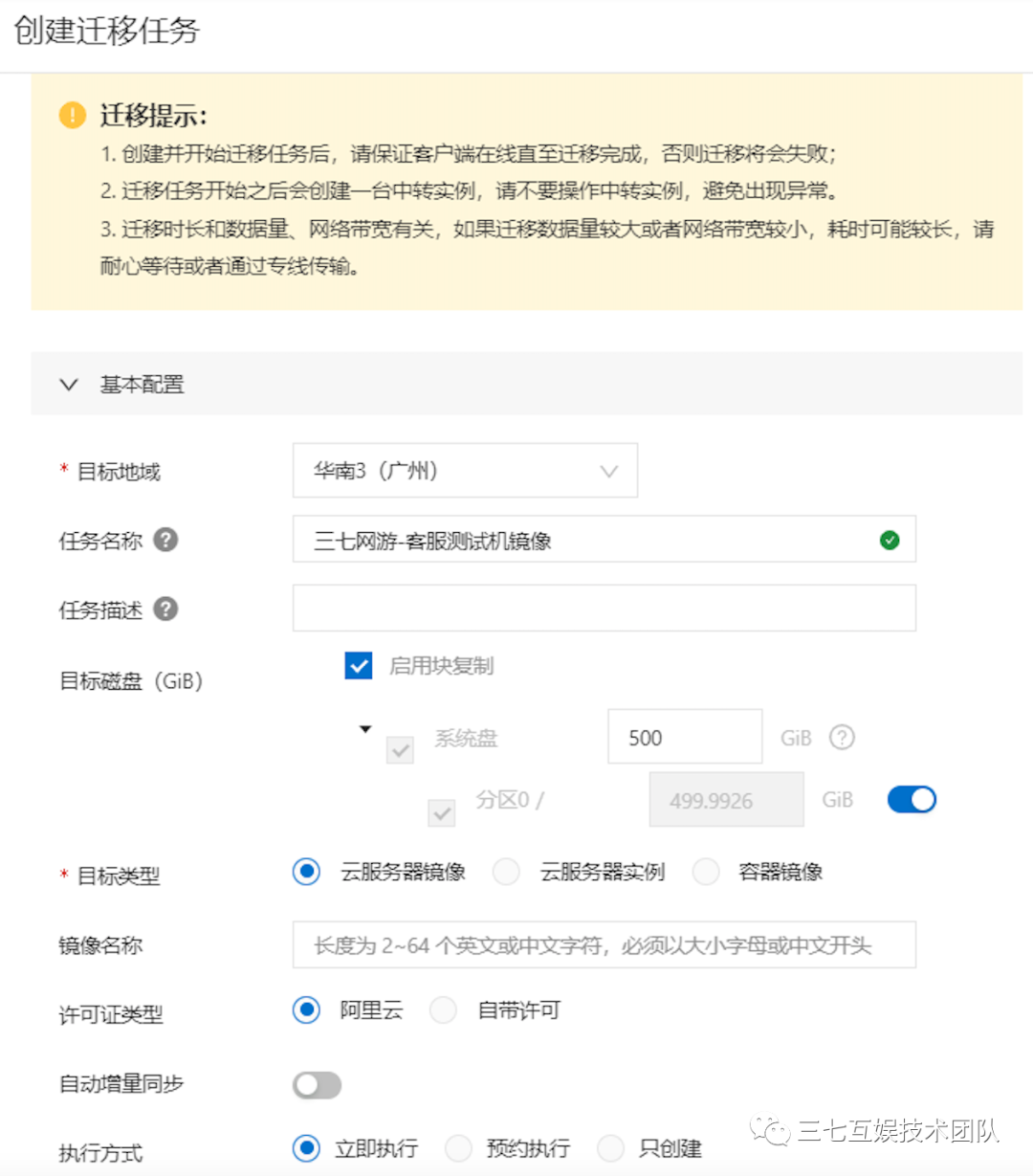This screenshot has height=1176, width=1033.
Task: Turn off the 分区0 partition switch
Action: (912, 800)
